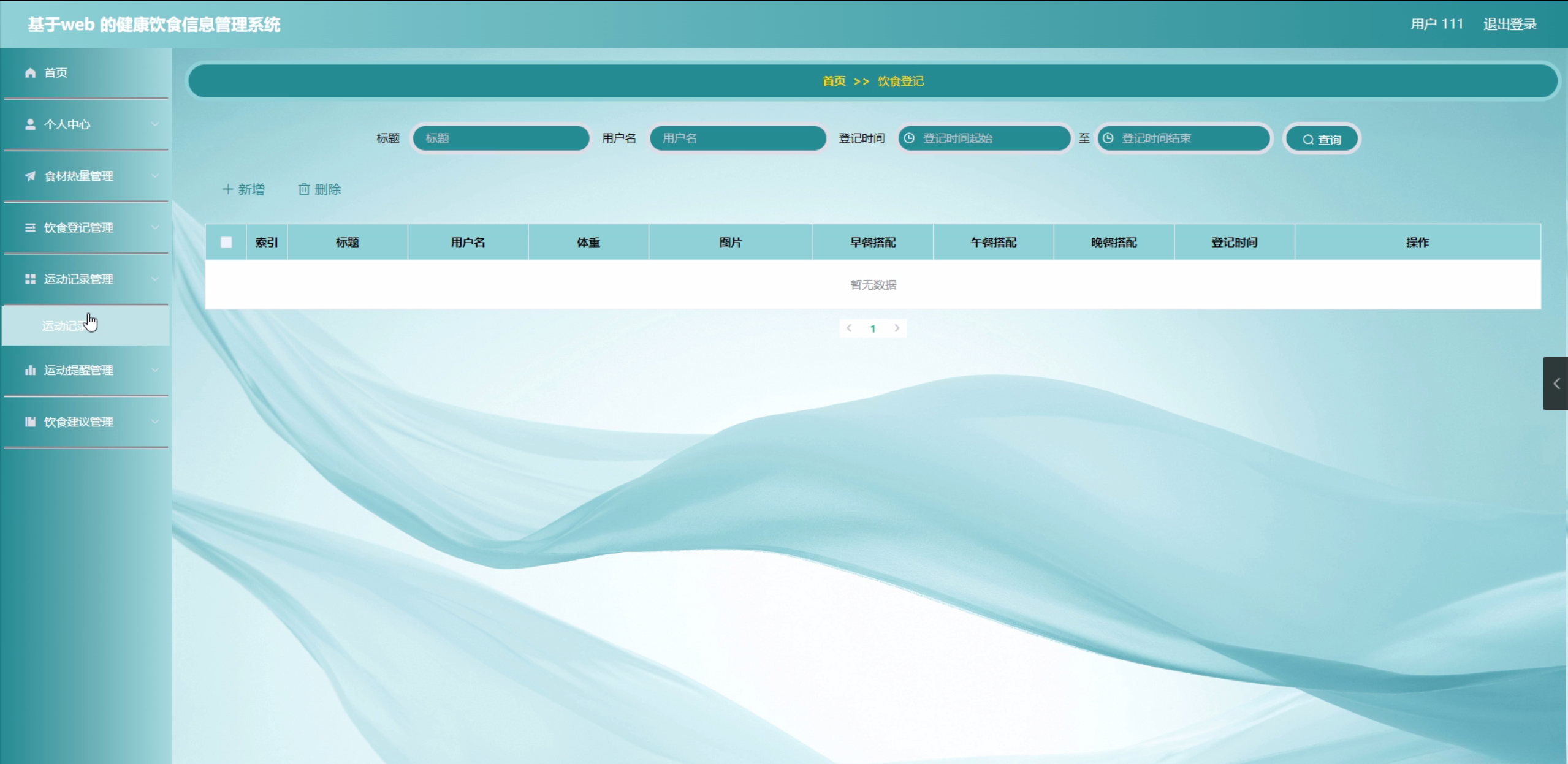This screenshot has height=764, width=1568.
Task: Select the 首页 home icon in sidebar
Action: coord(29,72)
